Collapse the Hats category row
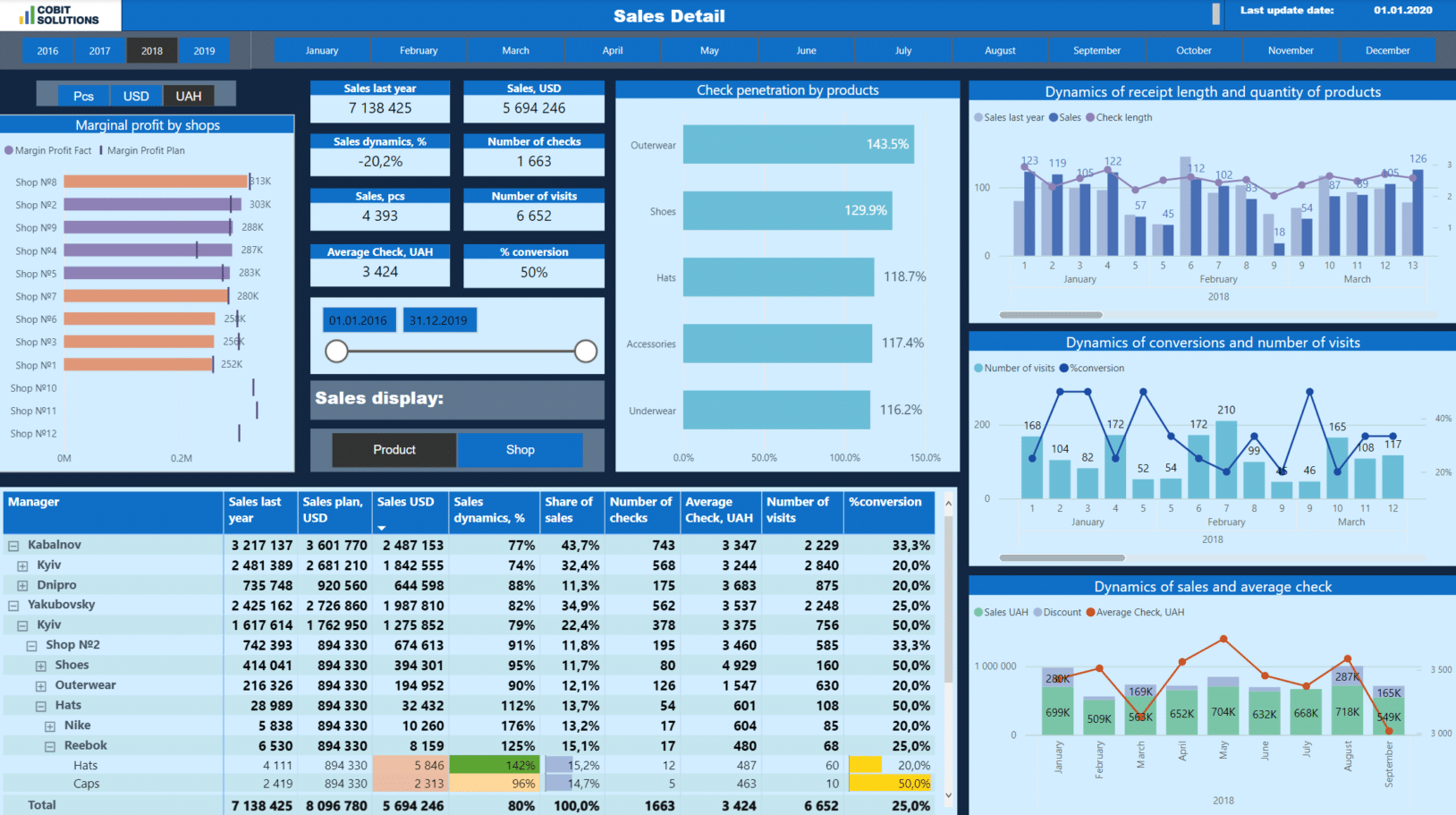The image size is (1456, 815). pyautogui.click(x=40, y=706)
